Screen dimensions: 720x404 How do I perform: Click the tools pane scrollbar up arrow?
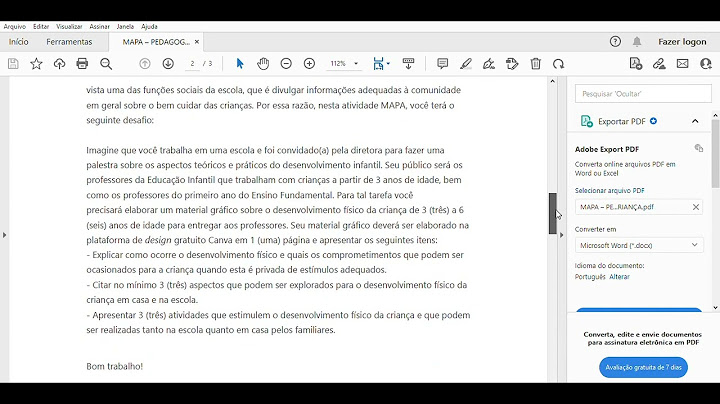click(715, 115)
